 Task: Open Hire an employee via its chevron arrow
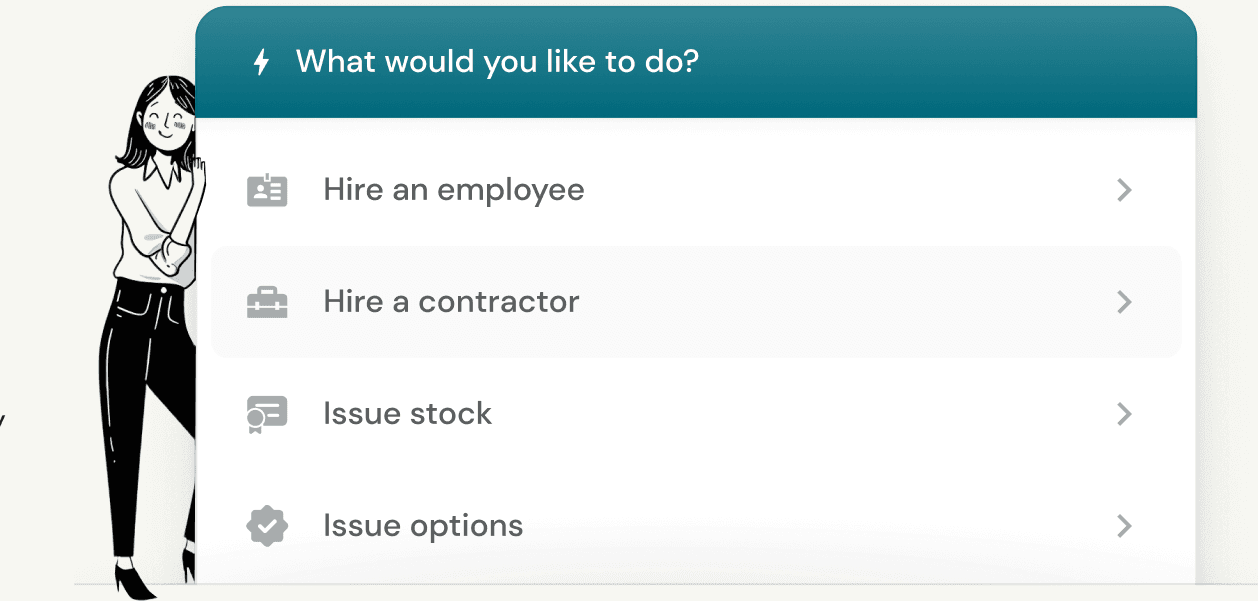tap(1124, 190)
